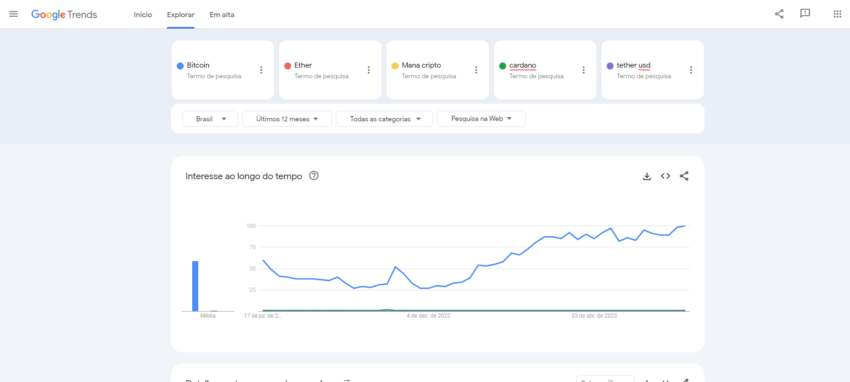Download the interest over time chart CSV
This screenshot has width=850, height=382.
pos(647,176)
